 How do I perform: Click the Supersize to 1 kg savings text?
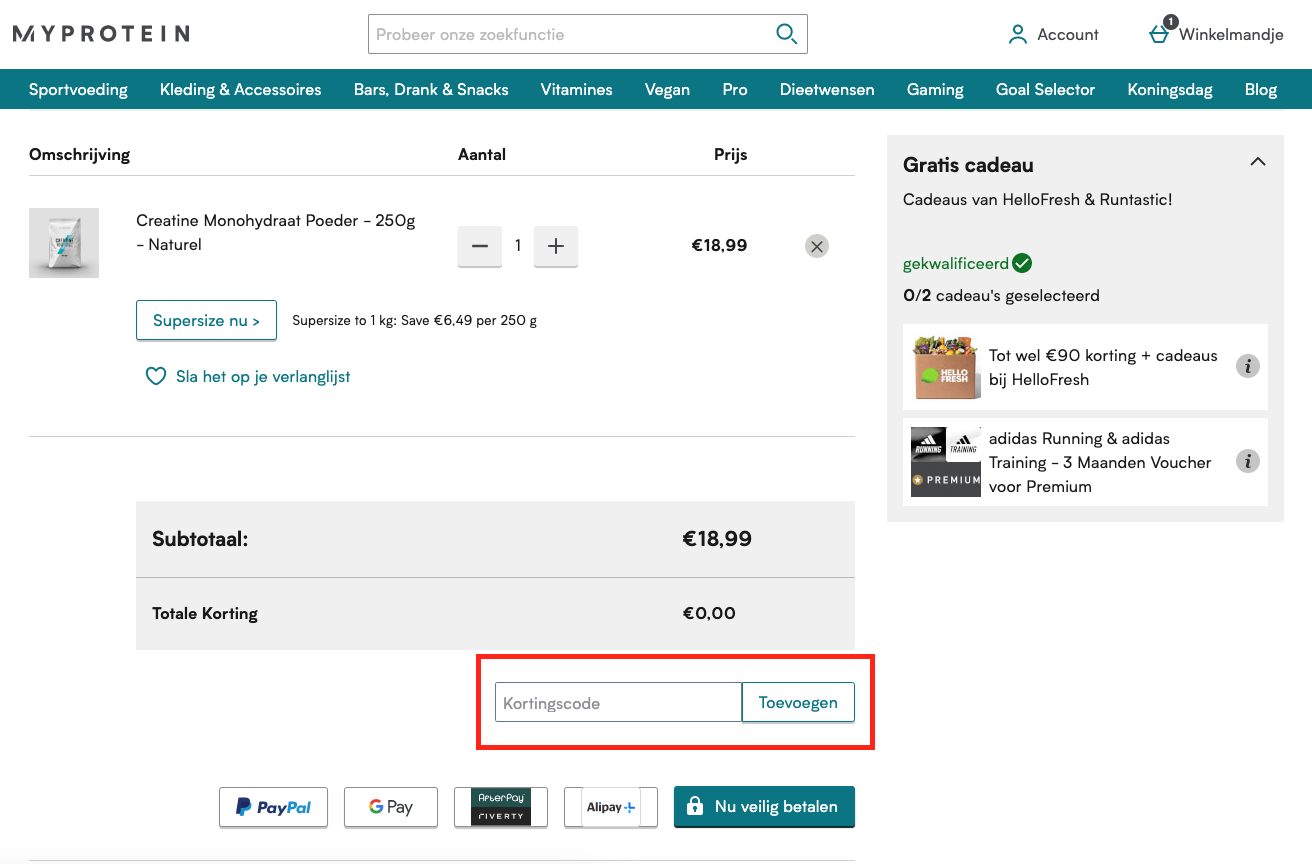(414, 321)
